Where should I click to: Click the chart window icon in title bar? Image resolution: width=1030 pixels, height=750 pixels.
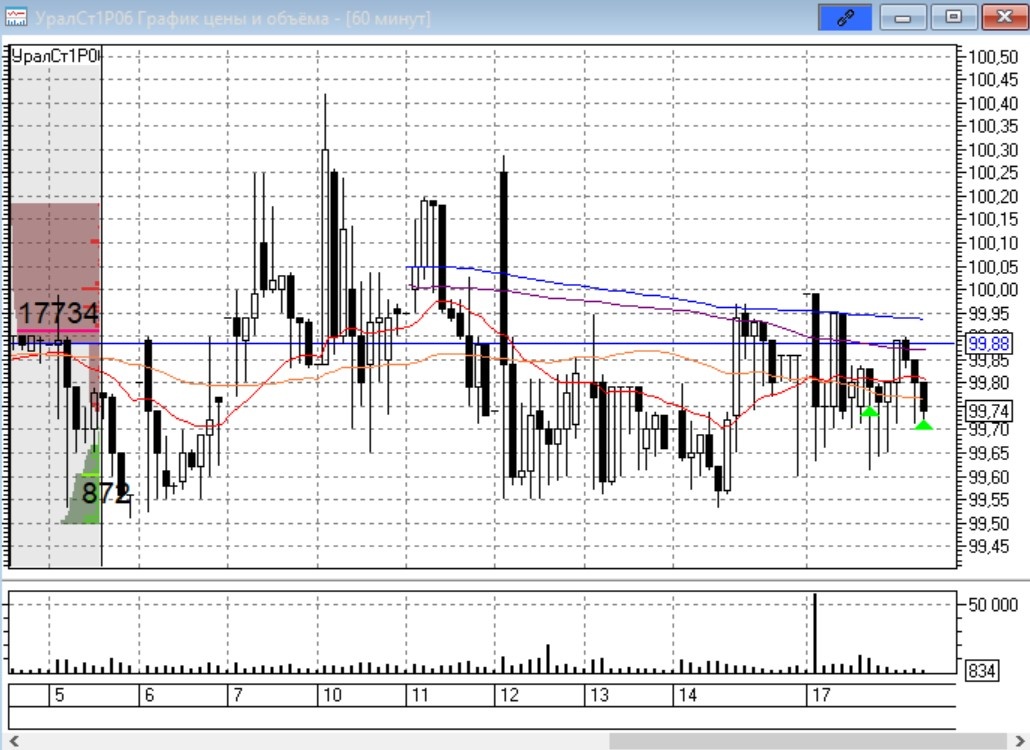pos(16,18)
